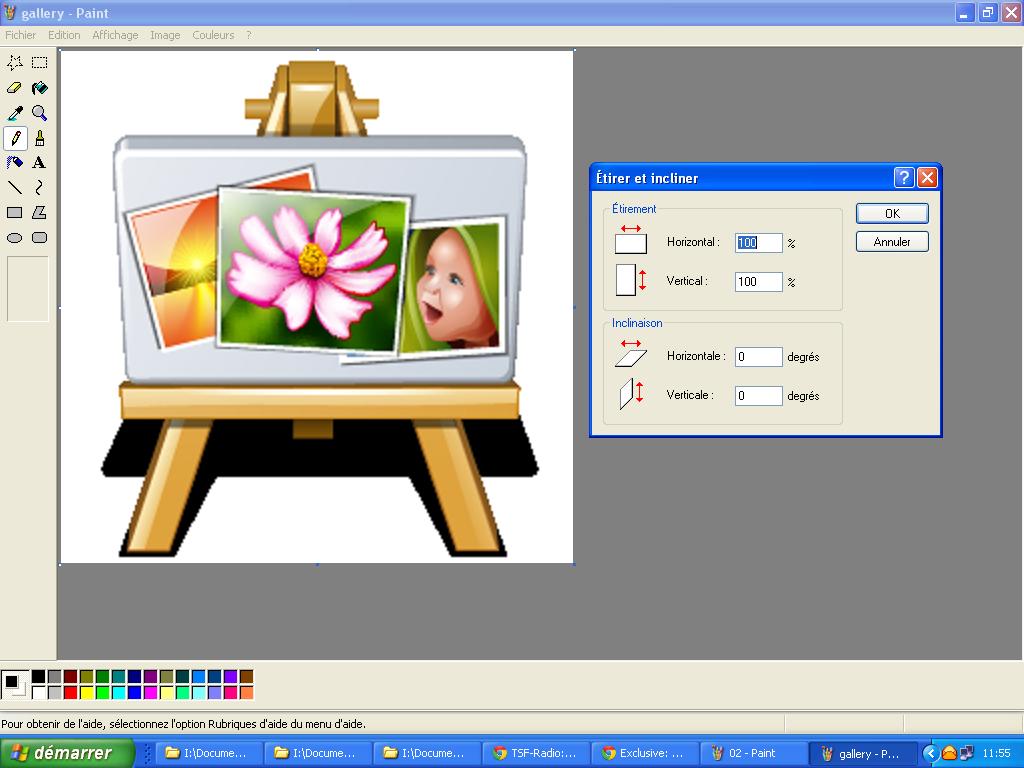This screenshot has height=768, width=1024.
Task: Click the Étirement Horizontal percent field
Action: coord(758,243)
